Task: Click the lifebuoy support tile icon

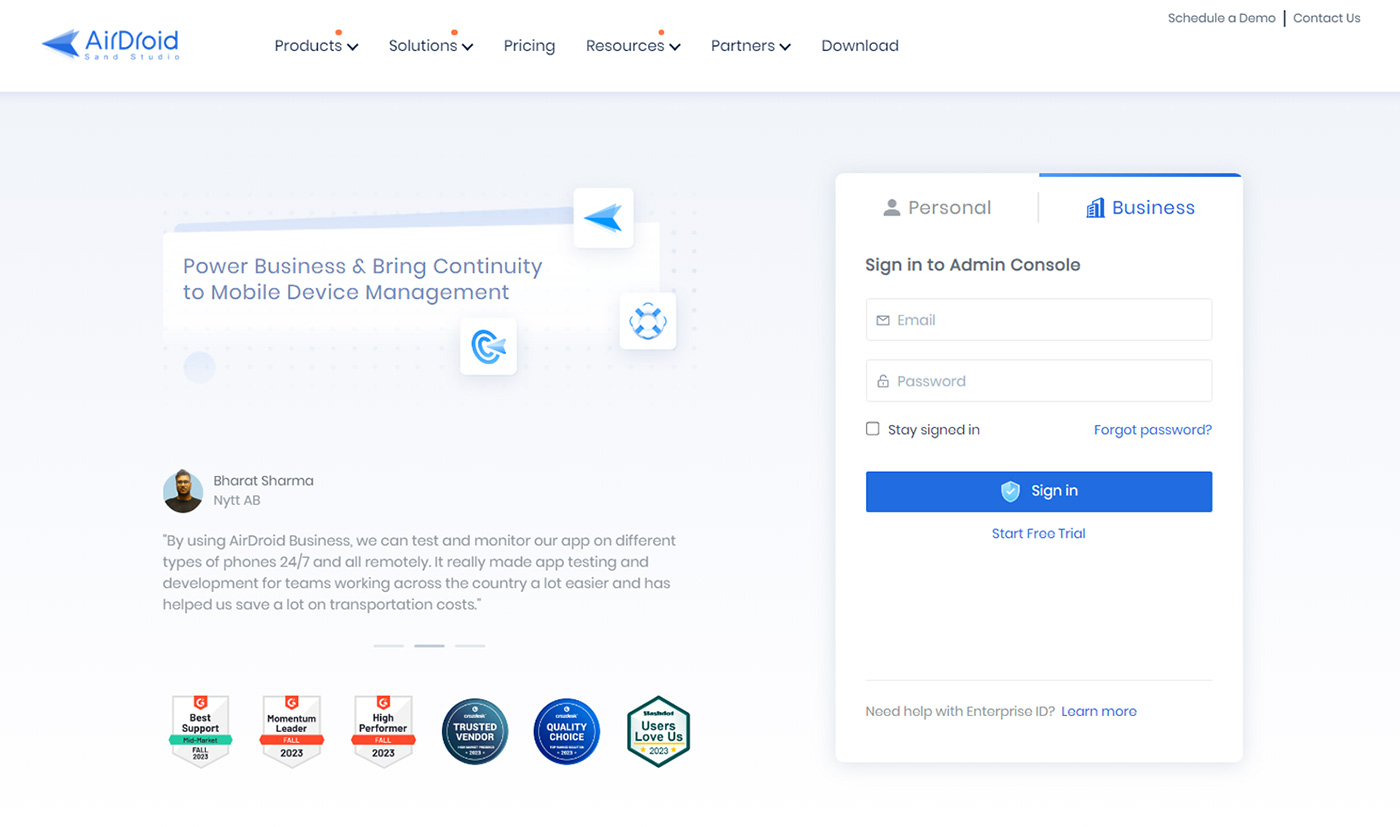Action: (x=648, y=321)
